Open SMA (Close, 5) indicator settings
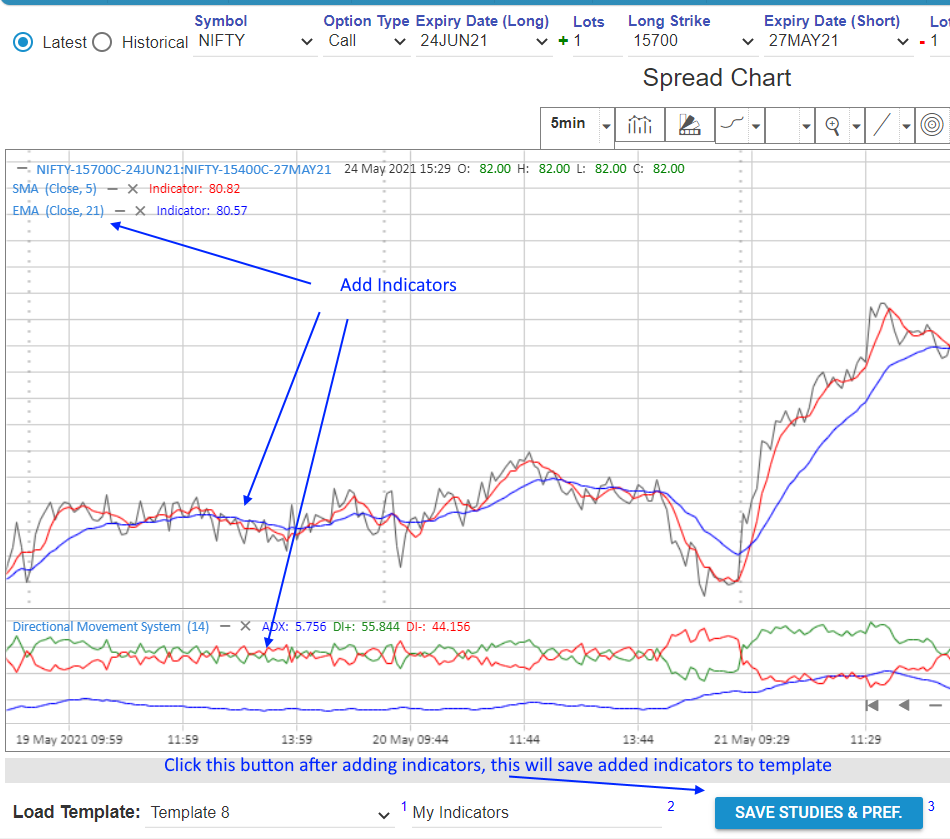950x839 pixels. coord(55,188)
